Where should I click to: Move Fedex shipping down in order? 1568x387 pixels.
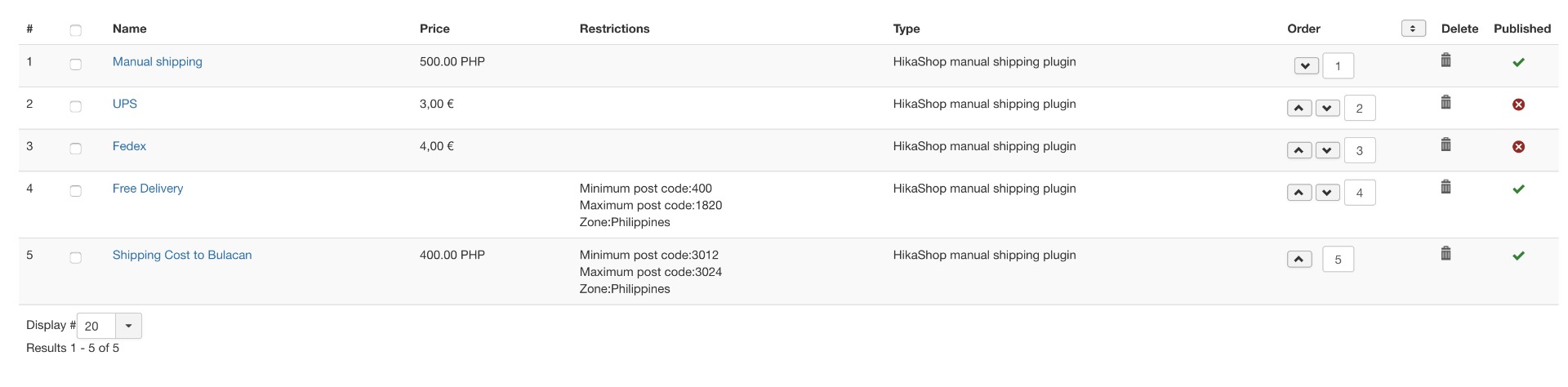point(1328,151)
